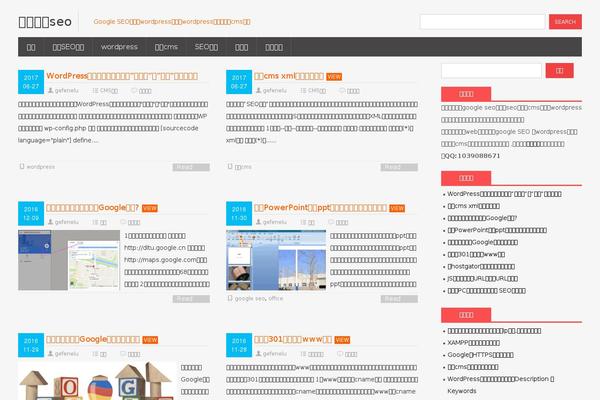The image size is (600, 400).
Task: Open the nav item starting with SEO
Action: [206, 47]
